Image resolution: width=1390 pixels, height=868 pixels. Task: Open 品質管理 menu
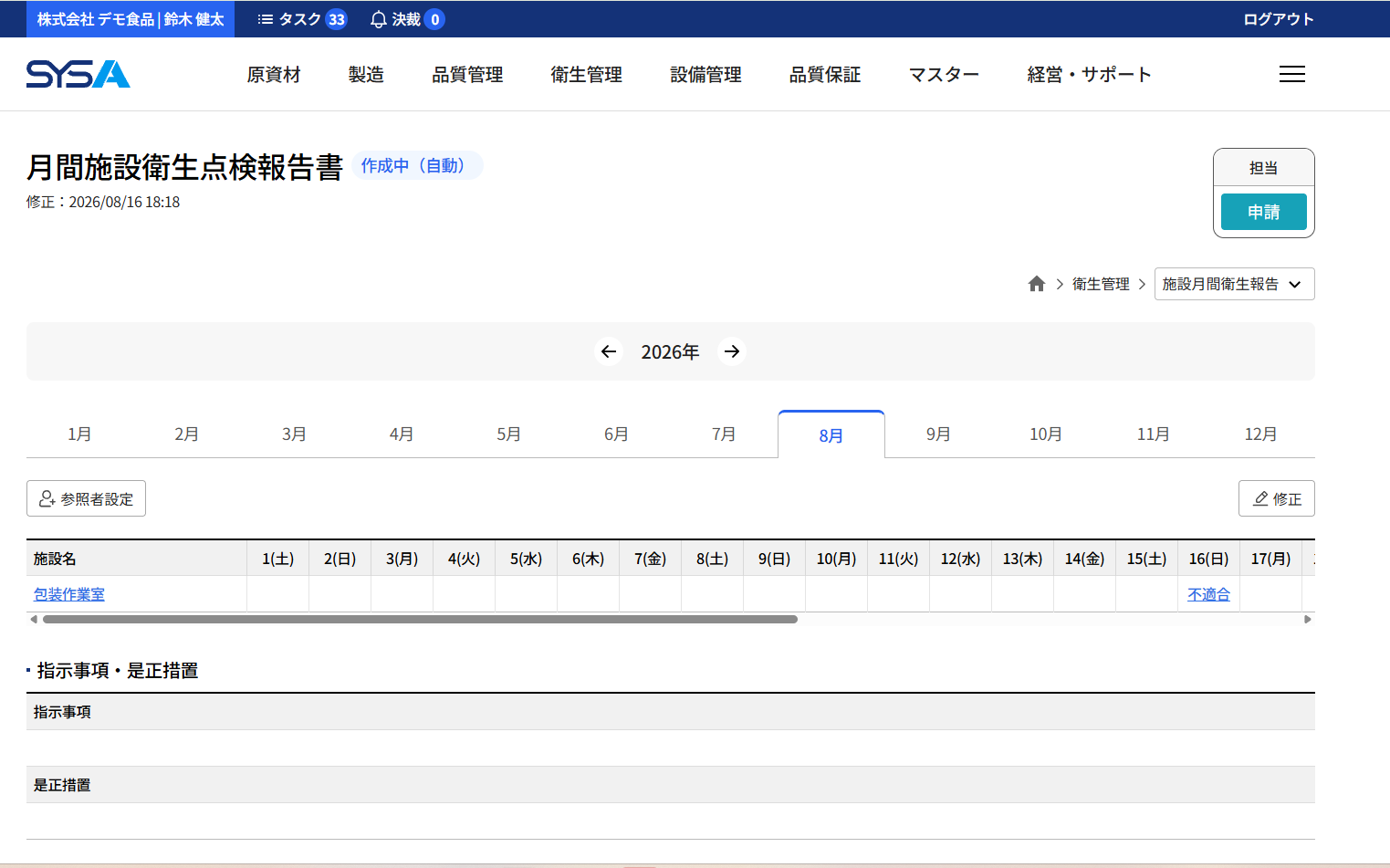pyautogui.click(x=467, y=75)
